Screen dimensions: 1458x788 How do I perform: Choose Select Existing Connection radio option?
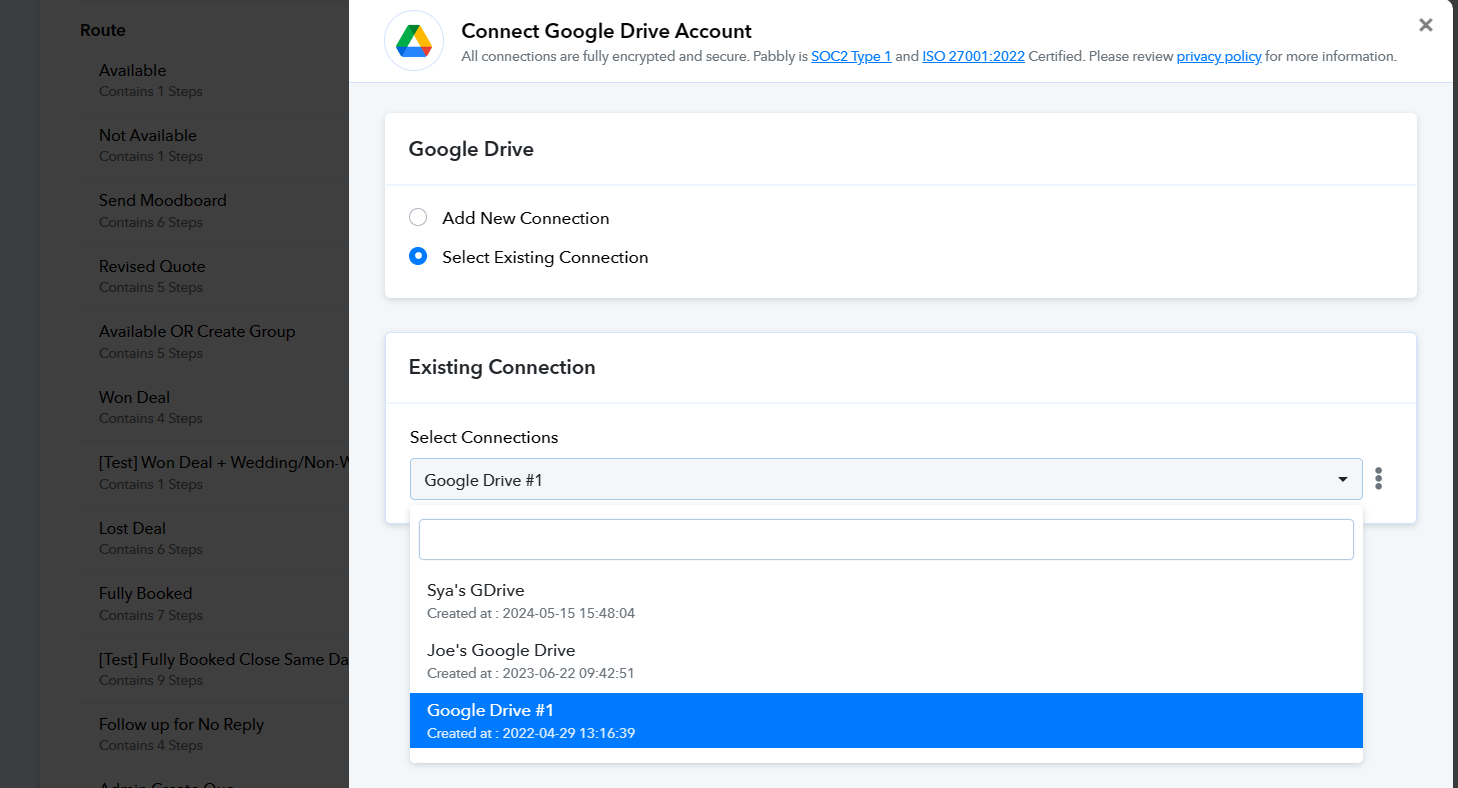418,257
